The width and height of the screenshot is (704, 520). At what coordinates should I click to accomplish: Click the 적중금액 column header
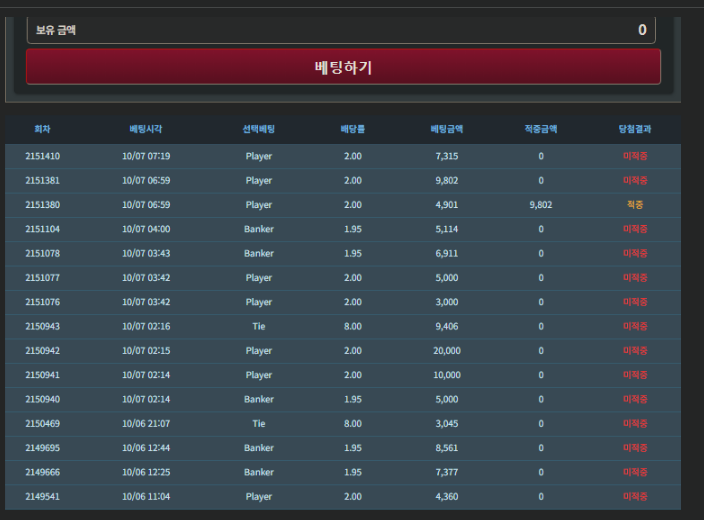coord(541,129)
